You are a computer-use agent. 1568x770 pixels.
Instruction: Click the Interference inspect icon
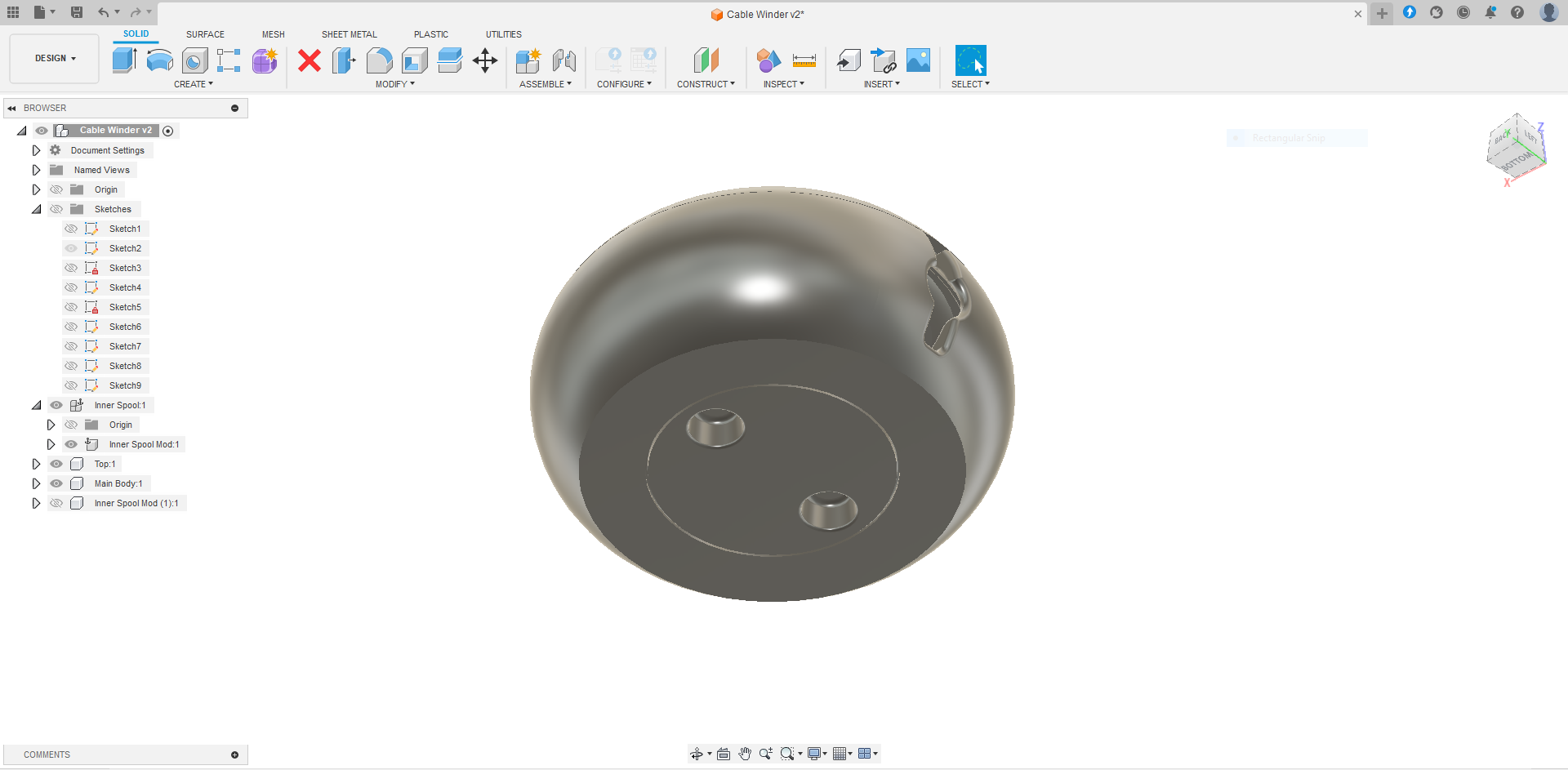pos(768,60)
